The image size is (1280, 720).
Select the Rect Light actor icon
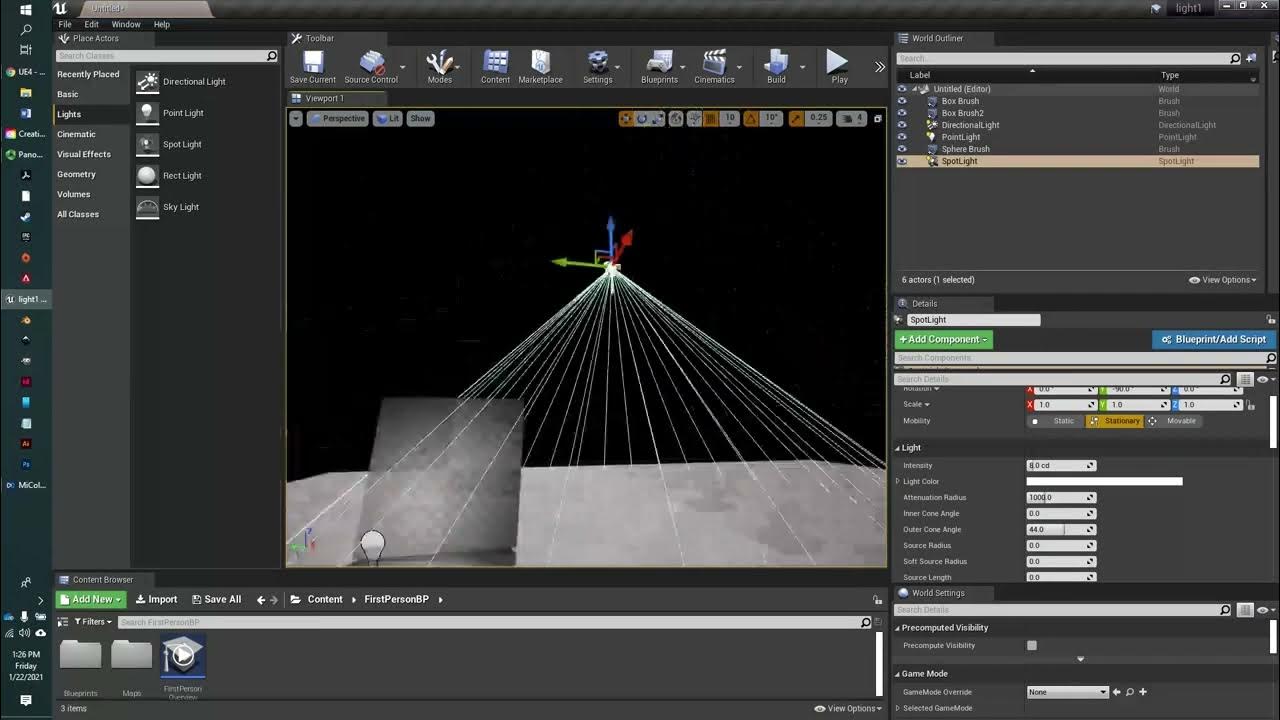pos(147,176)
